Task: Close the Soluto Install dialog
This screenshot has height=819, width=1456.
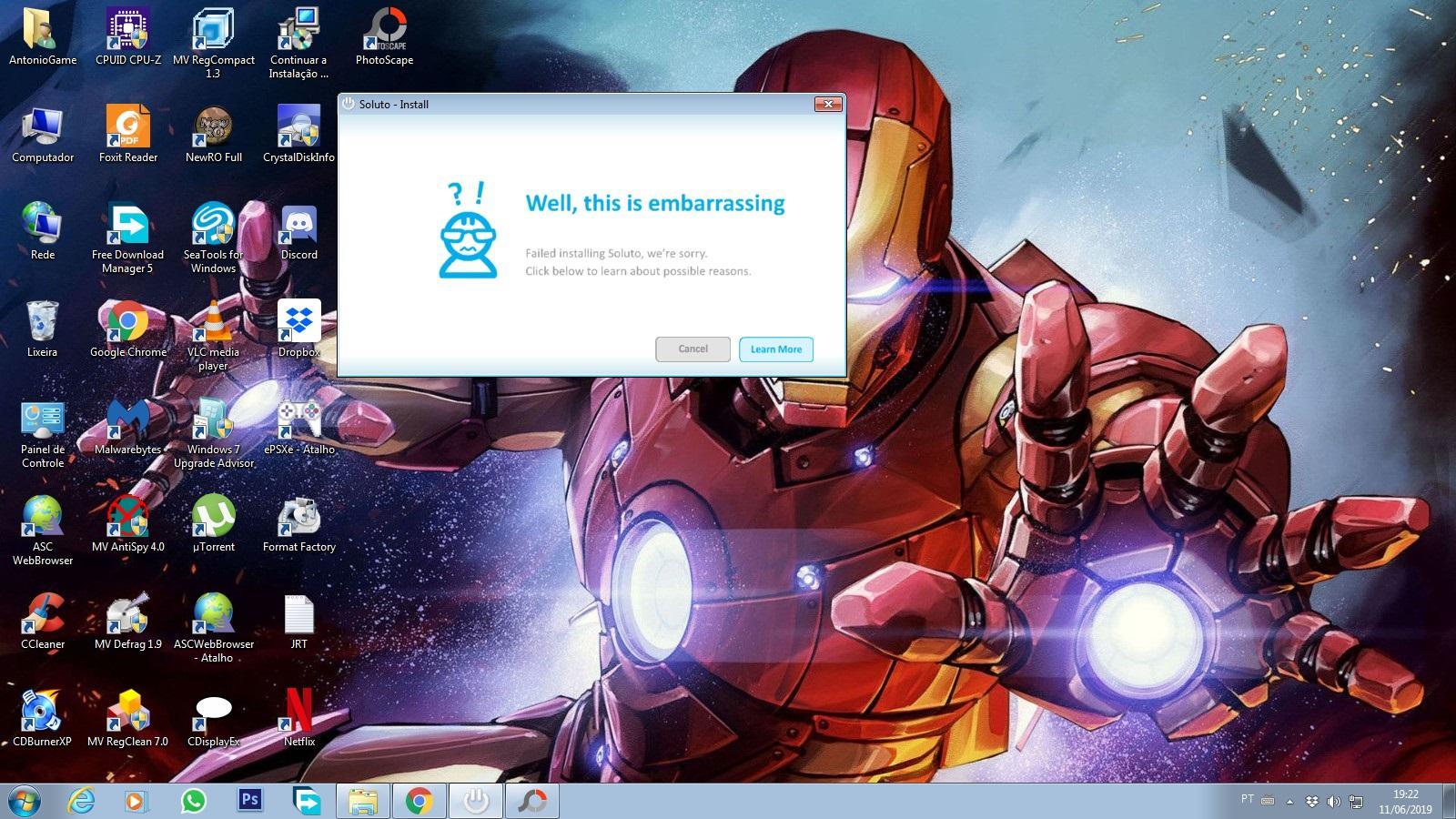Action: [x=828, y=105]
